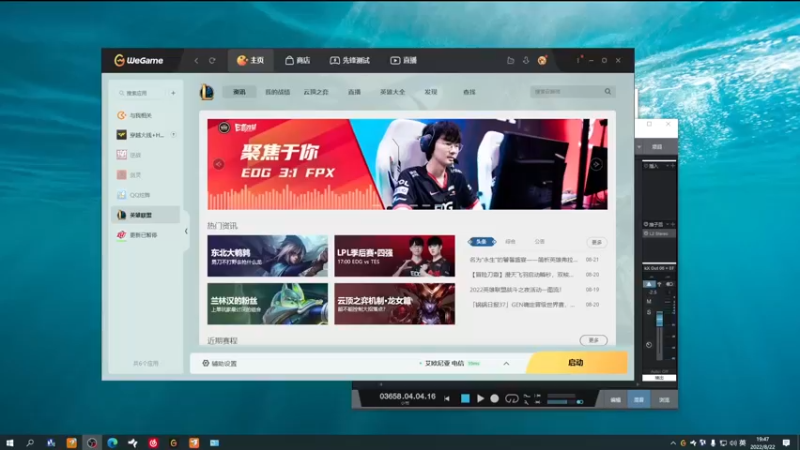Click the DAW channel volume fader
Screen dimensions: 800x450
tap(660, 320)
